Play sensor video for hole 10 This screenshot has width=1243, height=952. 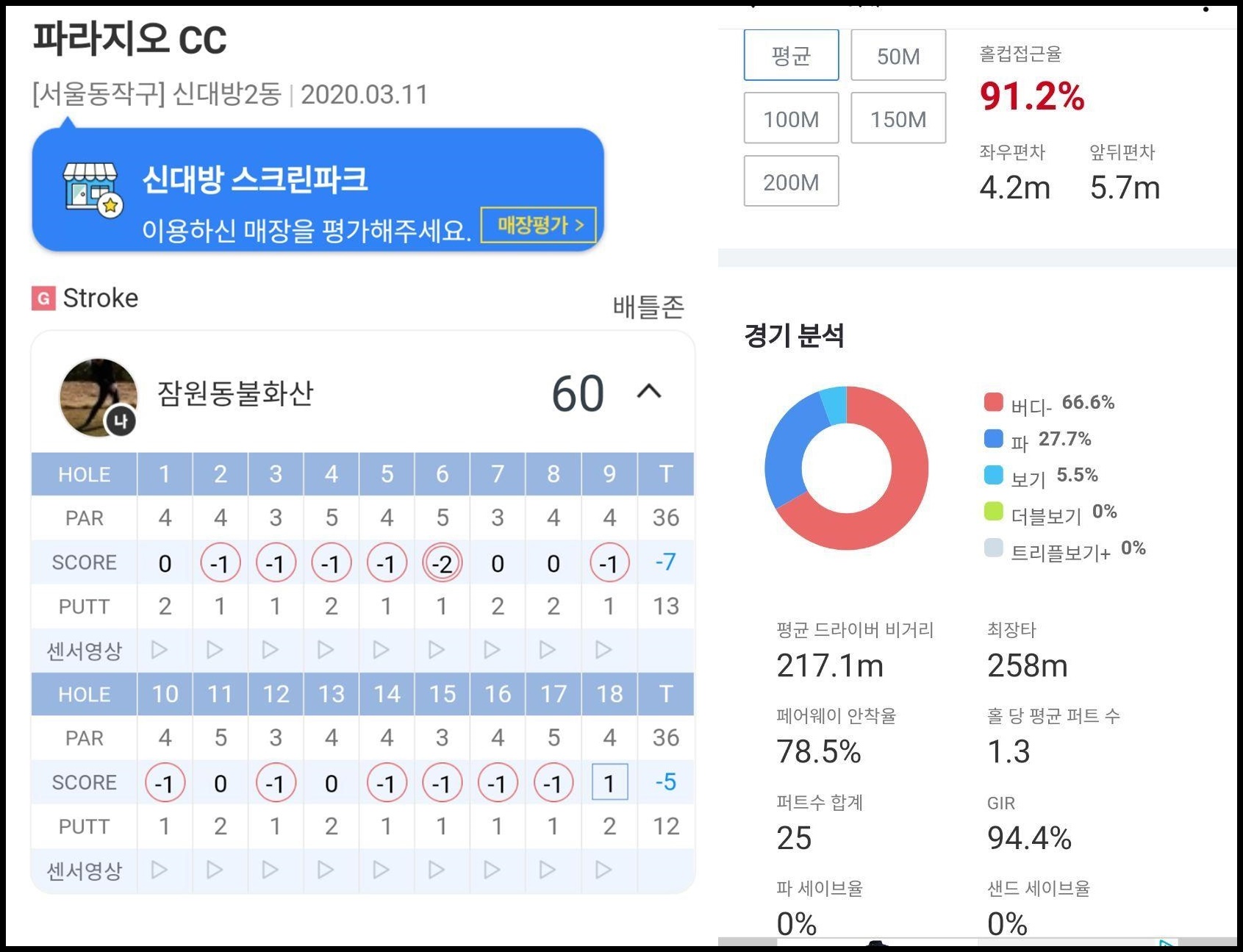(x=160, y=870)
